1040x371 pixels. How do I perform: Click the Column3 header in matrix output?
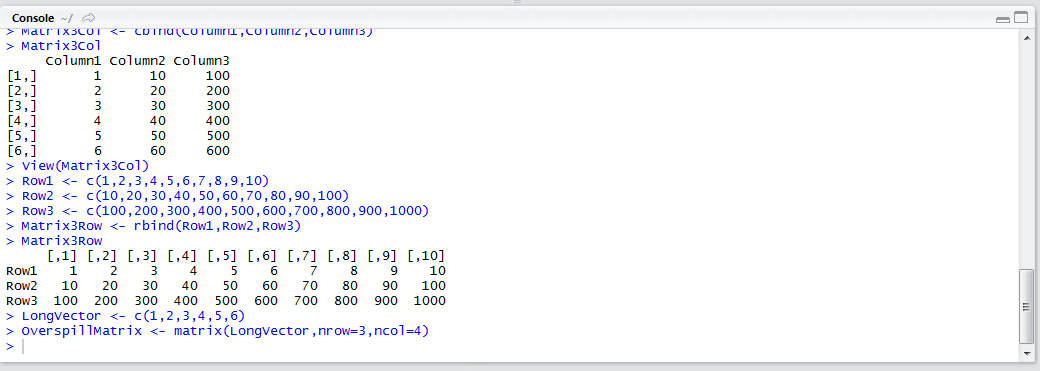[202, 61]
